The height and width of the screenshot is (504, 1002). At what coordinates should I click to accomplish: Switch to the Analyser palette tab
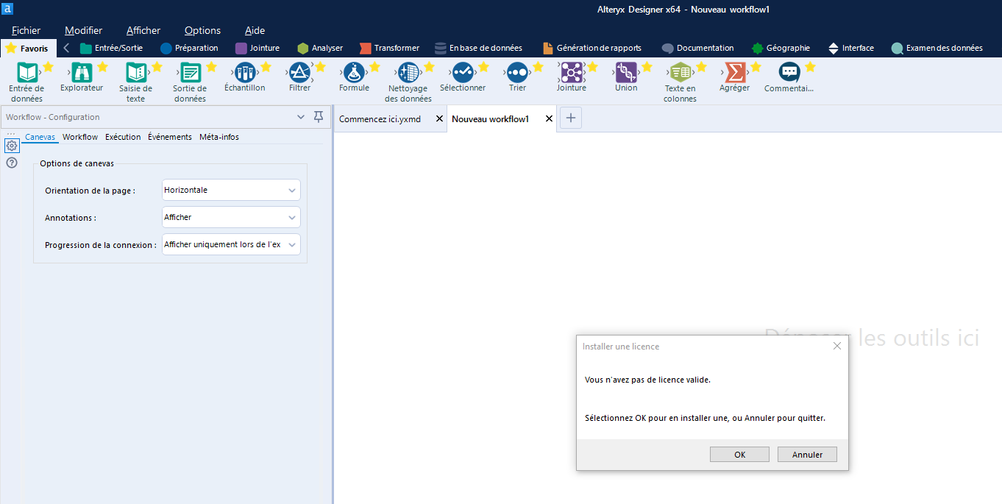320,48
